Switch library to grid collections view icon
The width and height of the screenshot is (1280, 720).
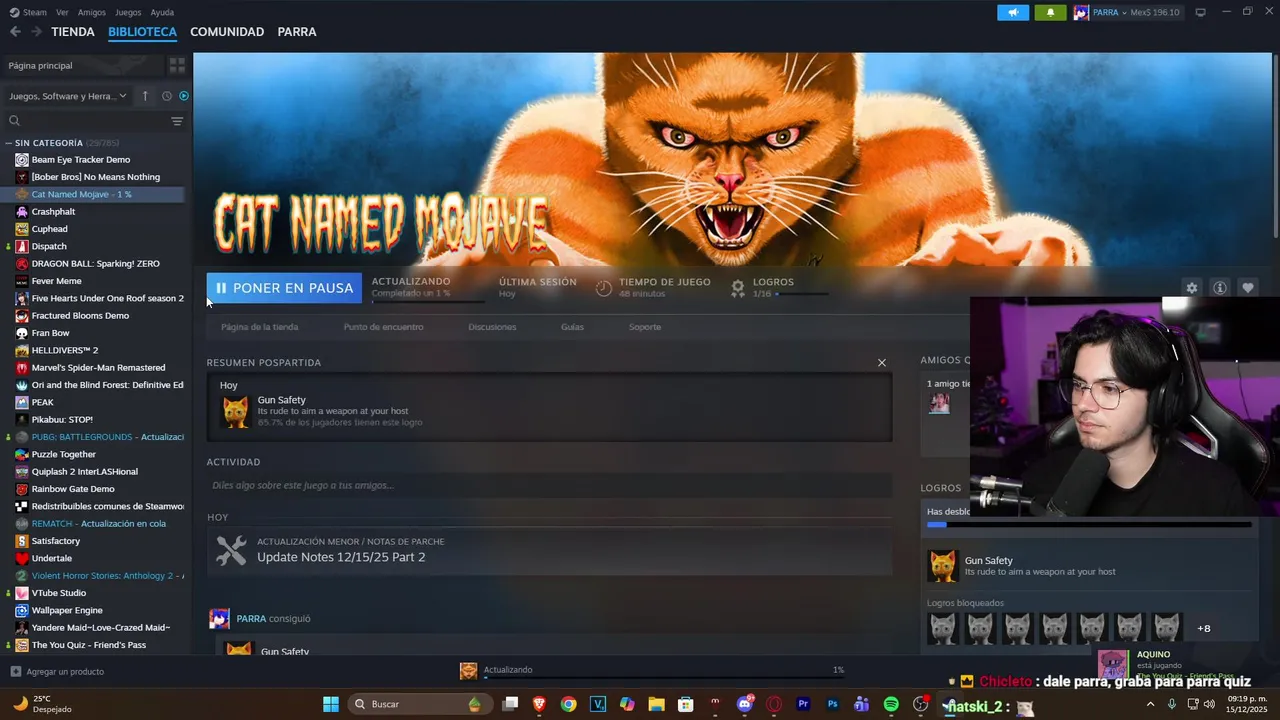click(177, 65)
